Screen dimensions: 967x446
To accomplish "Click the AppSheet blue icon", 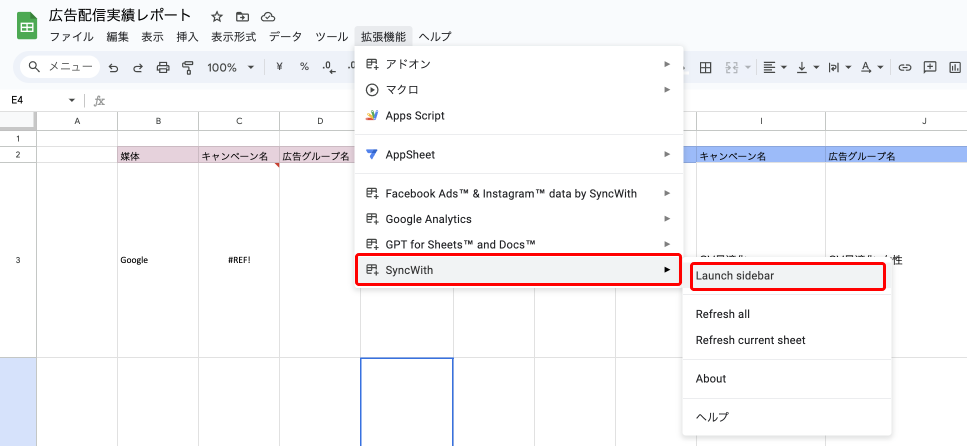I will 372,154.
